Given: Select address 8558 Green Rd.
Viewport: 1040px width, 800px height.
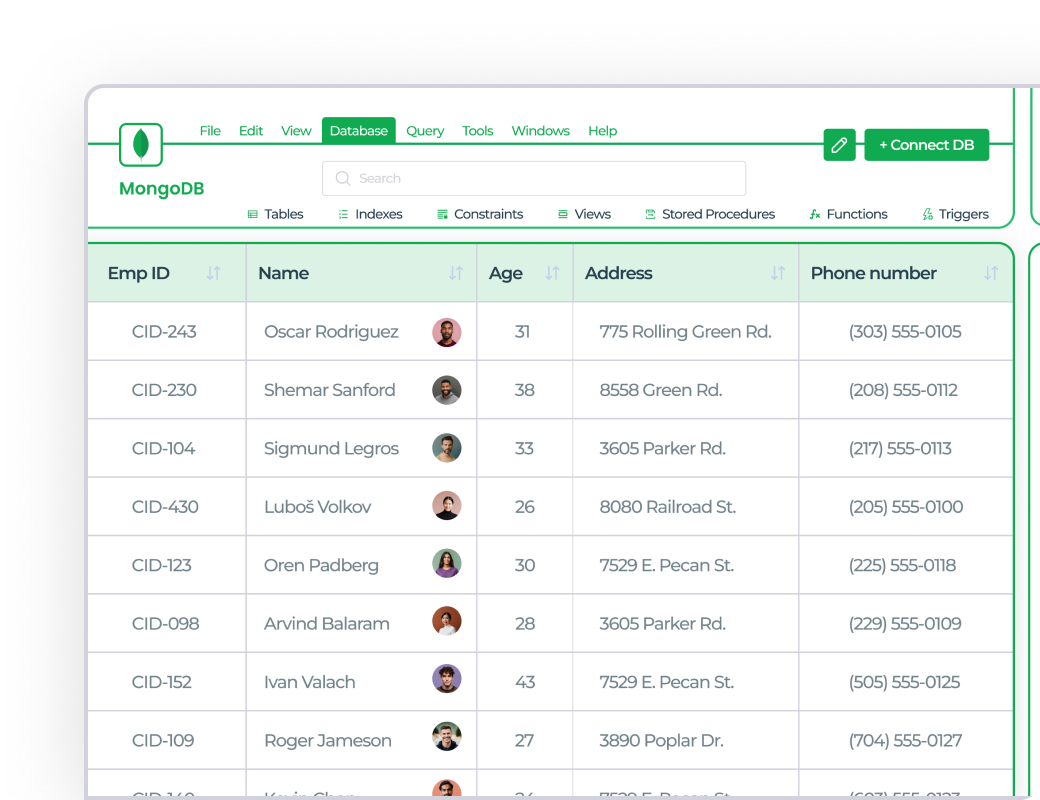Looking at the screenshot, I should tap(661, 390).
